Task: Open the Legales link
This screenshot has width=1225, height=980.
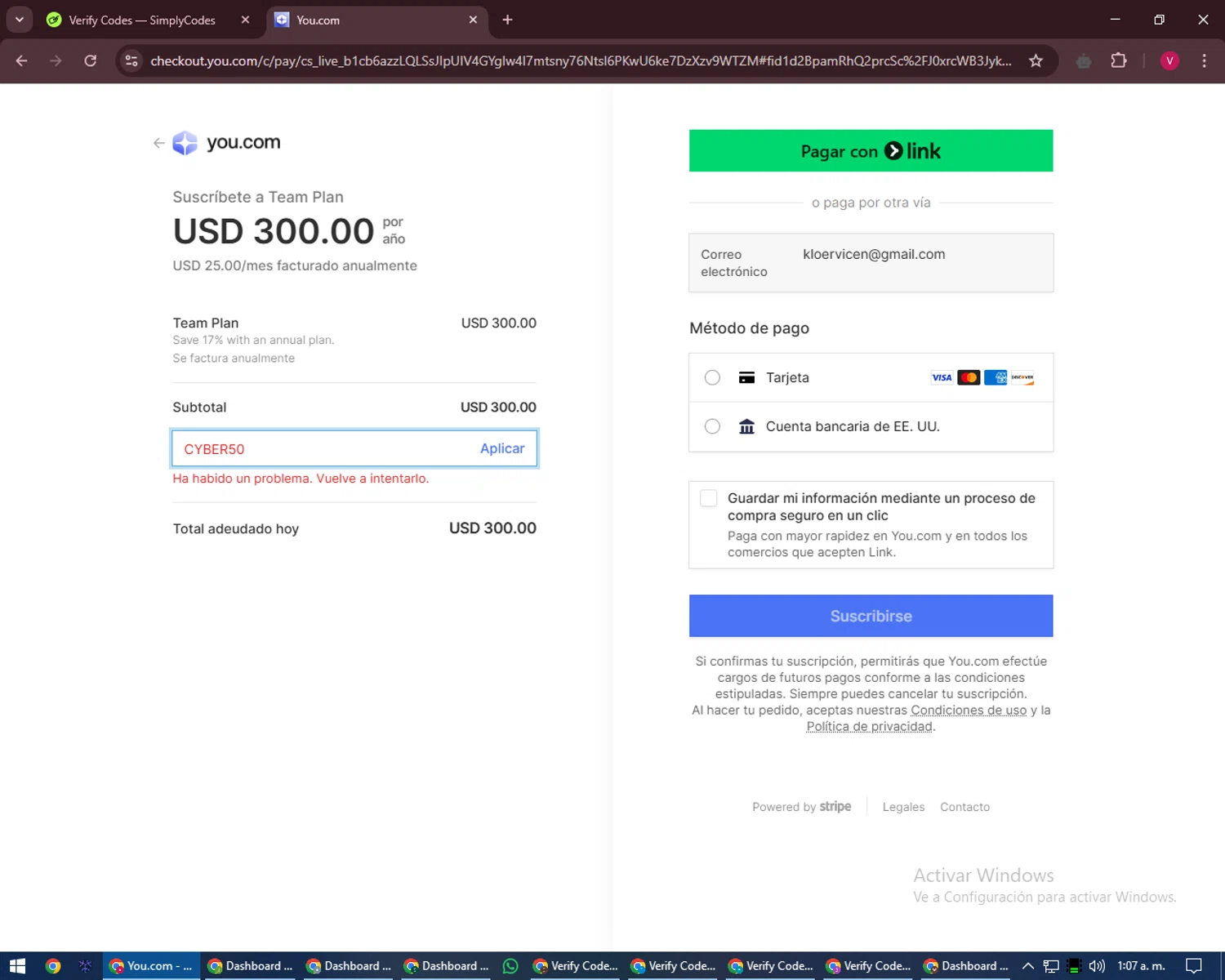Action: tap(903, 807)
